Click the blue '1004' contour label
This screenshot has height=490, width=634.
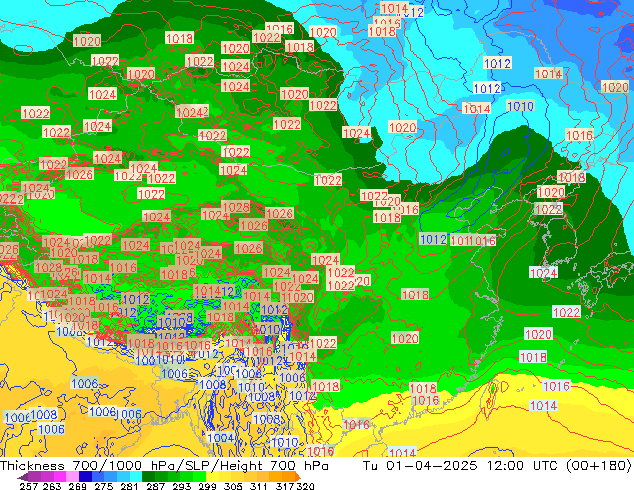[220, 438]
